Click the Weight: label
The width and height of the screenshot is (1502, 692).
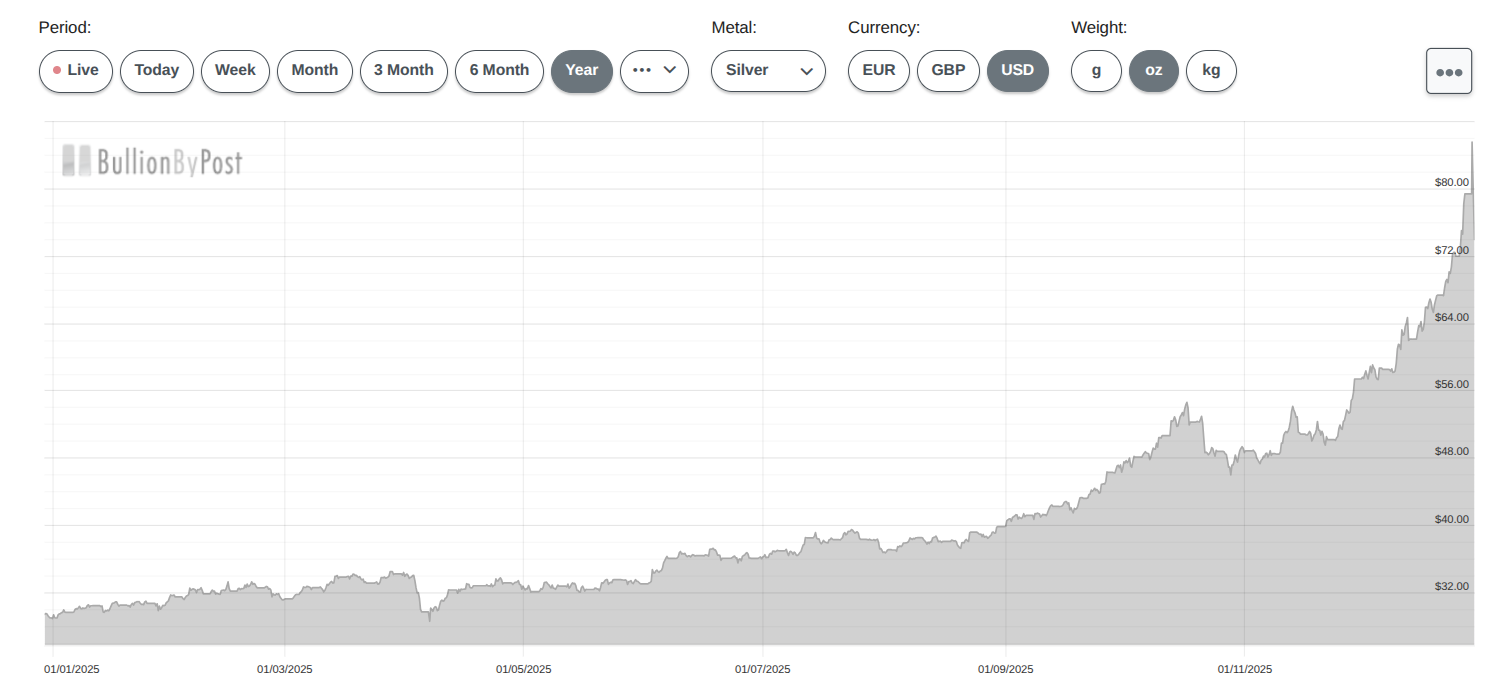click(x=1099, y=28)
